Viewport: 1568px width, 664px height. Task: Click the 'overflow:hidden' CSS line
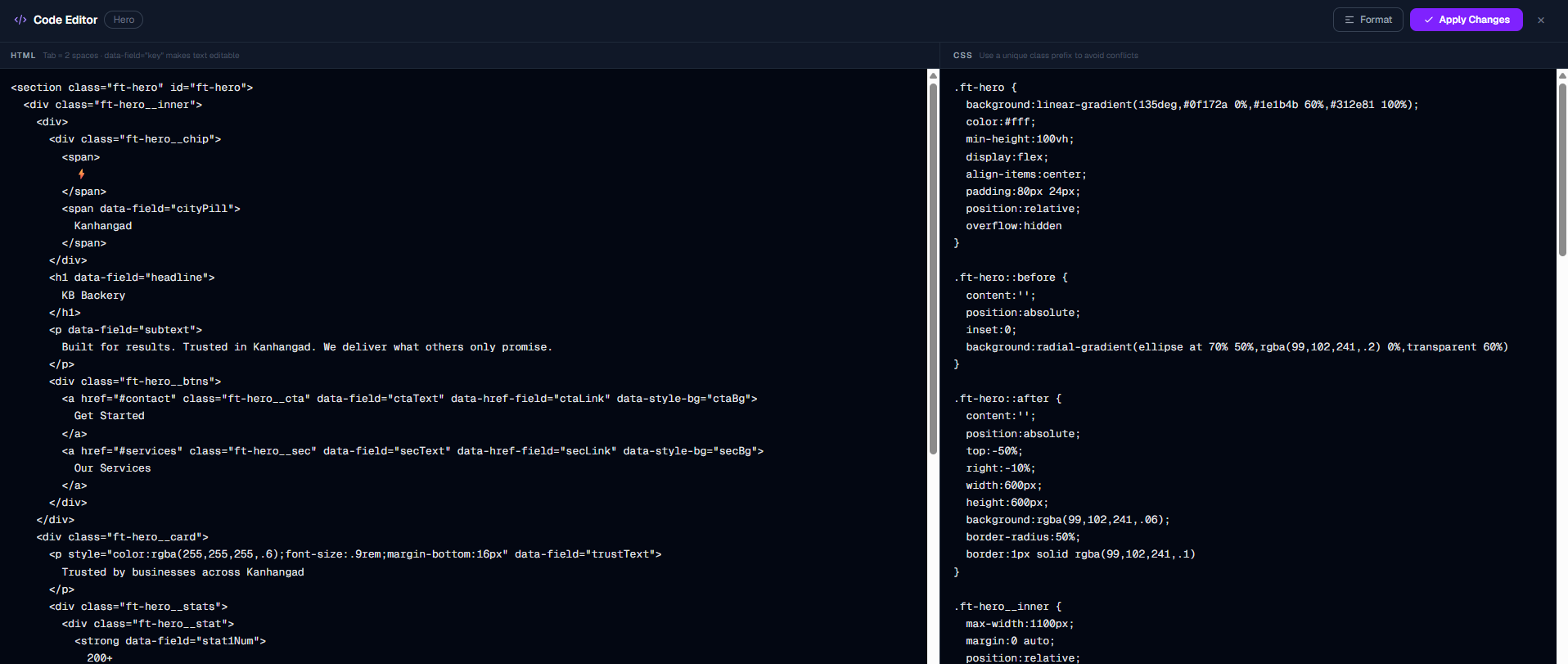point(1014,226)
